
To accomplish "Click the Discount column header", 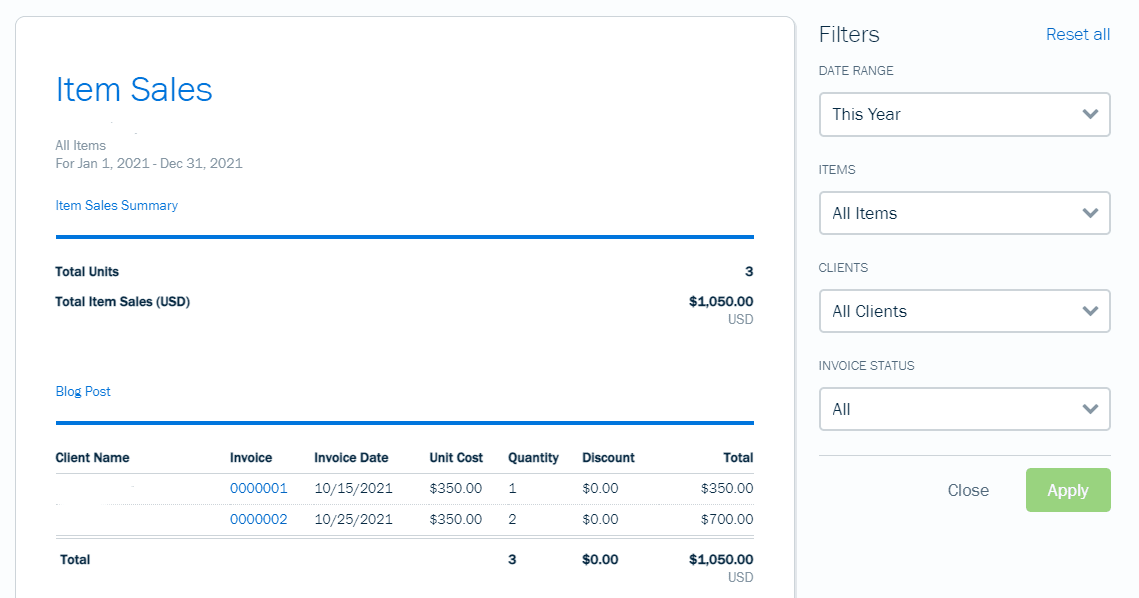I will [x=608, y=457].
